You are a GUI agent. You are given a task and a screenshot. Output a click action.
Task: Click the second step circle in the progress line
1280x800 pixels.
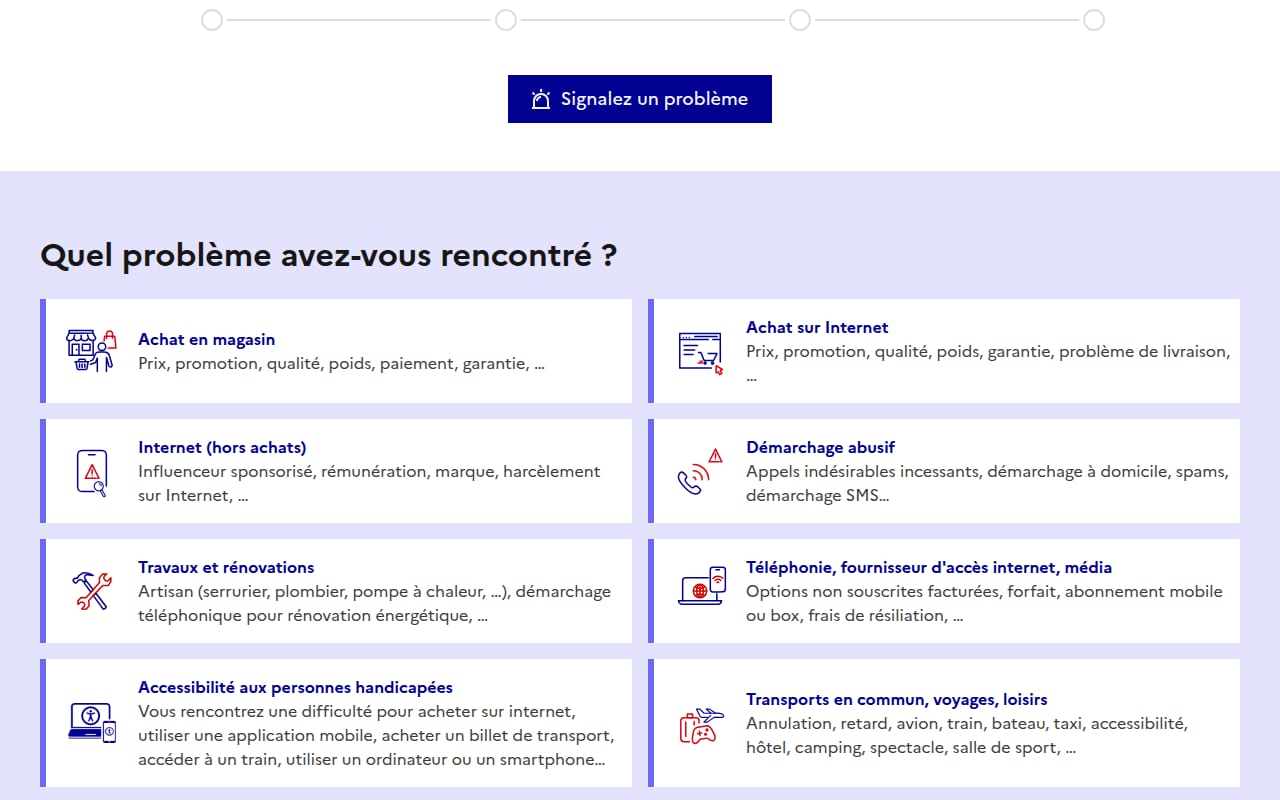[x=506, y=20]
